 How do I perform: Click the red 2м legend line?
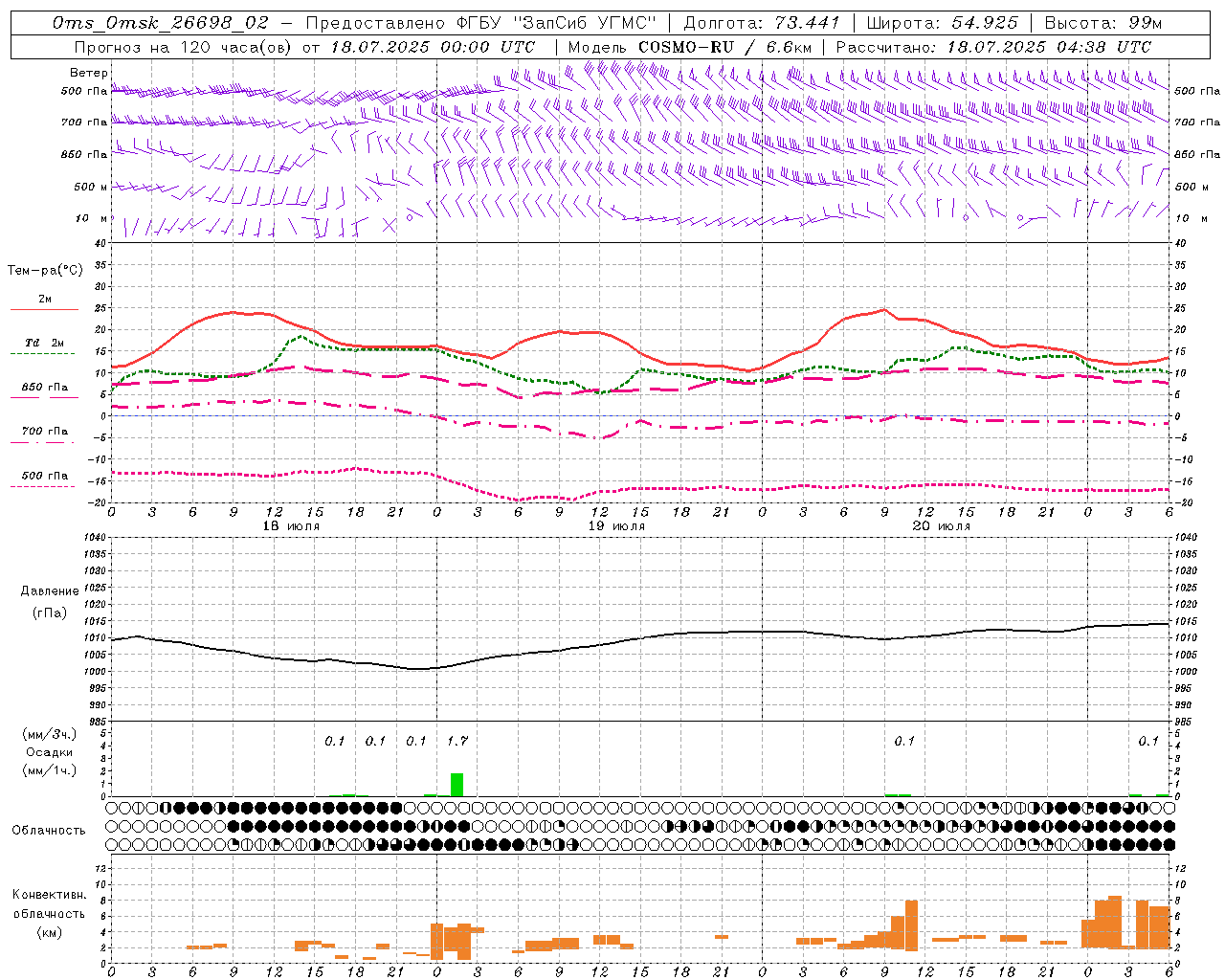[44, 309]
